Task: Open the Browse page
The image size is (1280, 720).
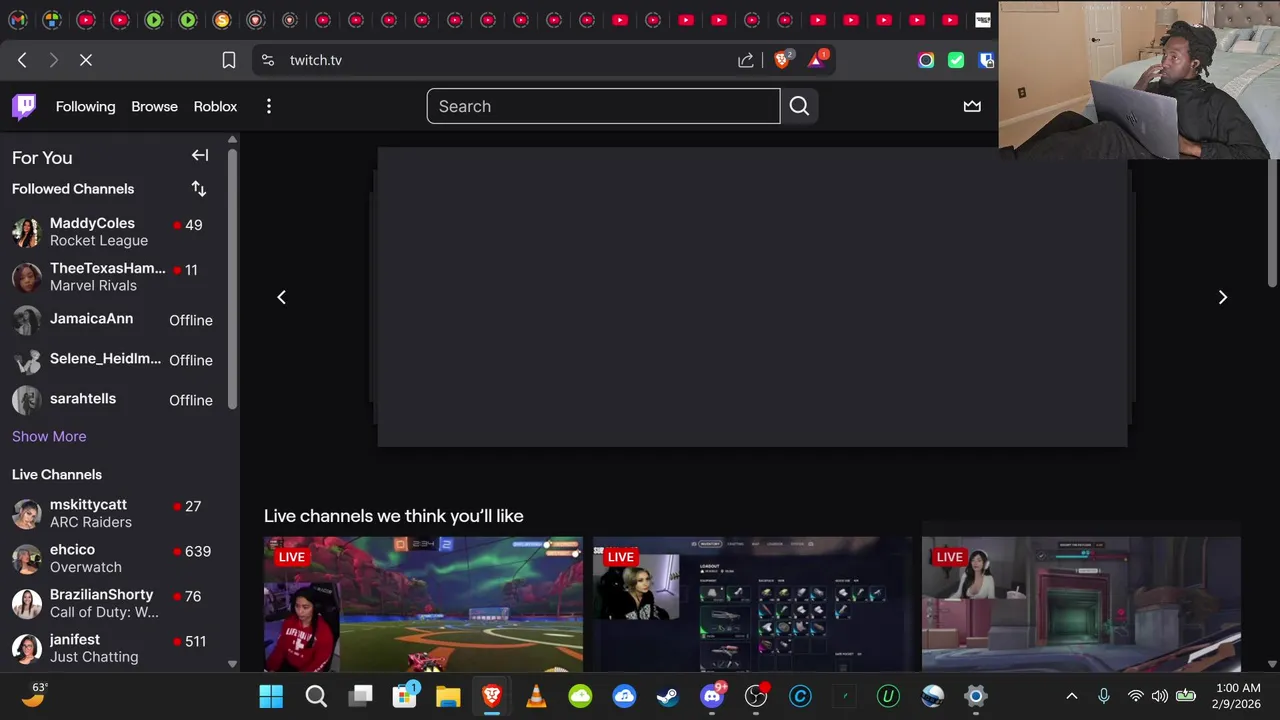Action: (x=154, y=106)
